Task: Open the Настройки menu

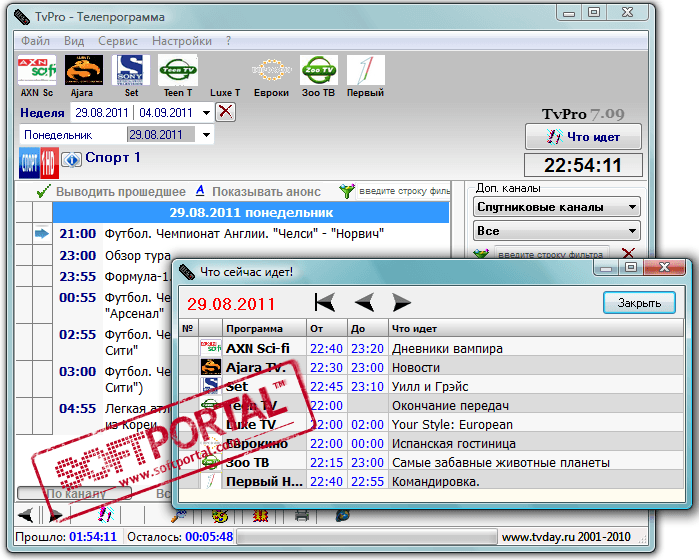Action: click(x=182, y=41)
